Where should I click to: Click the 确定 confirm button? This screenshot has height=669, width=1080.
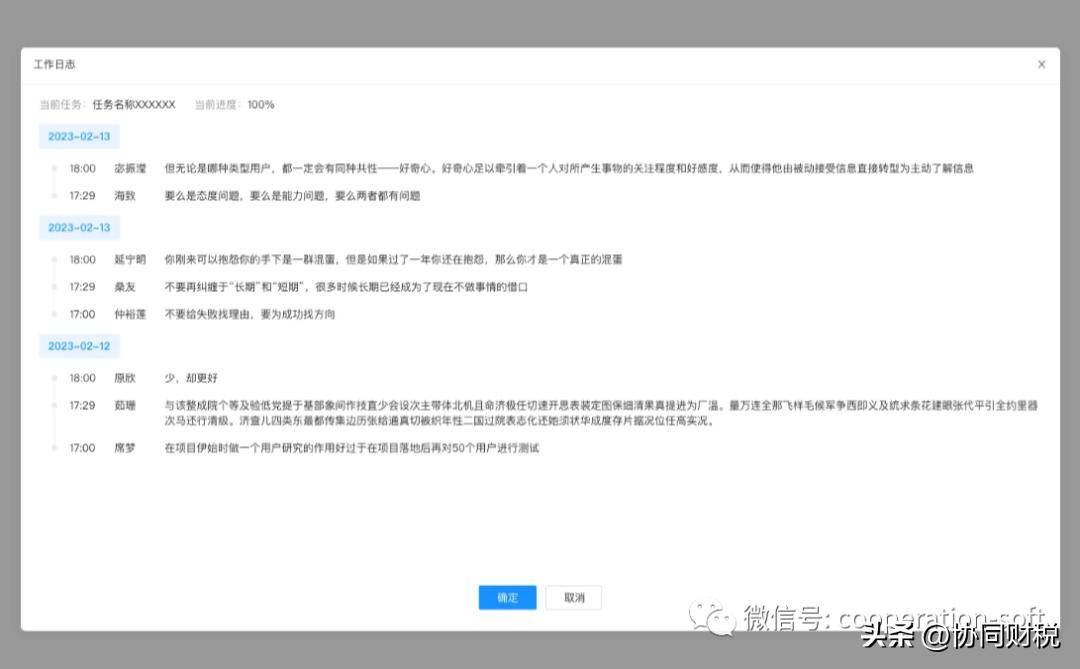pos(507,597)
